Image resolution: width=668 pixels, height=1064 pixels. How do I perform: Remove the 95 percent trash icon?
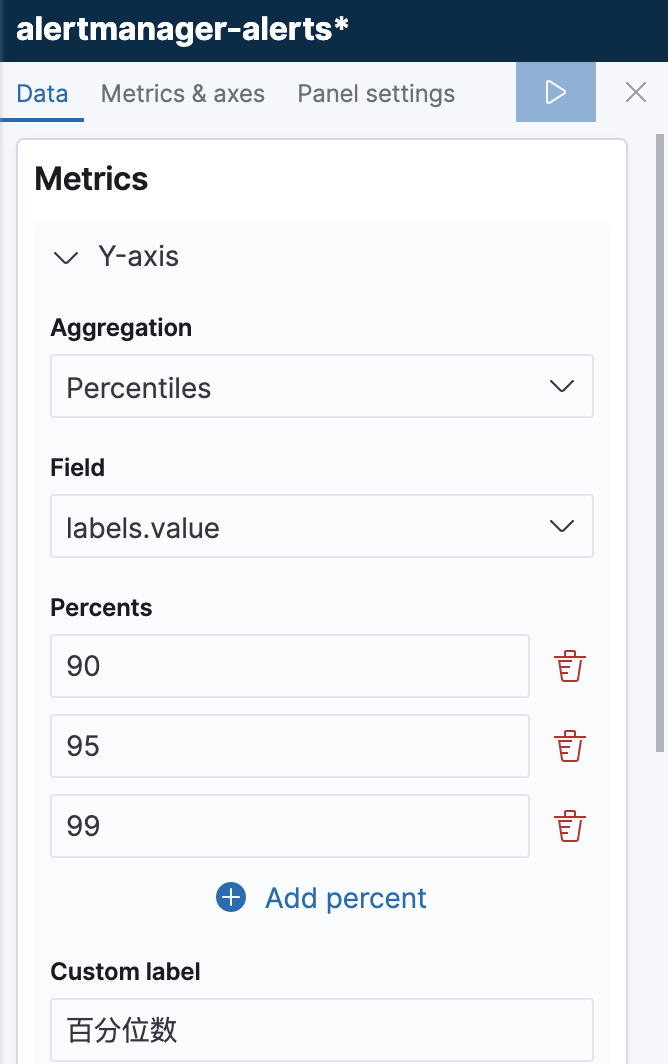point(570,746)
